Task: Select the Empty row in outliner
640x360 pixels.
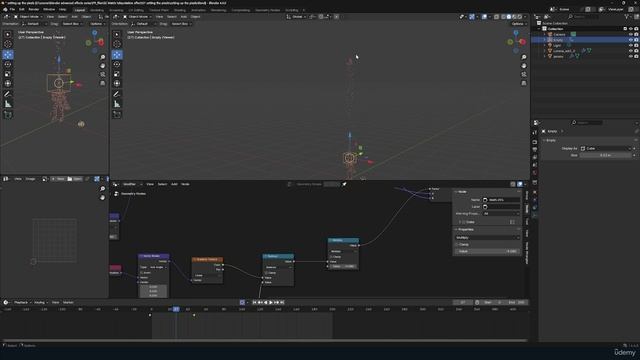Action: click(x=585, y=40)
